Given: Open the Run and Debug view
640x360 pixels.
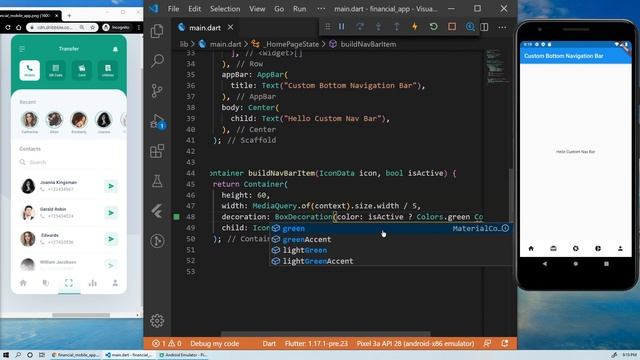Looking at the screenshot, I should tap(157, 121).
